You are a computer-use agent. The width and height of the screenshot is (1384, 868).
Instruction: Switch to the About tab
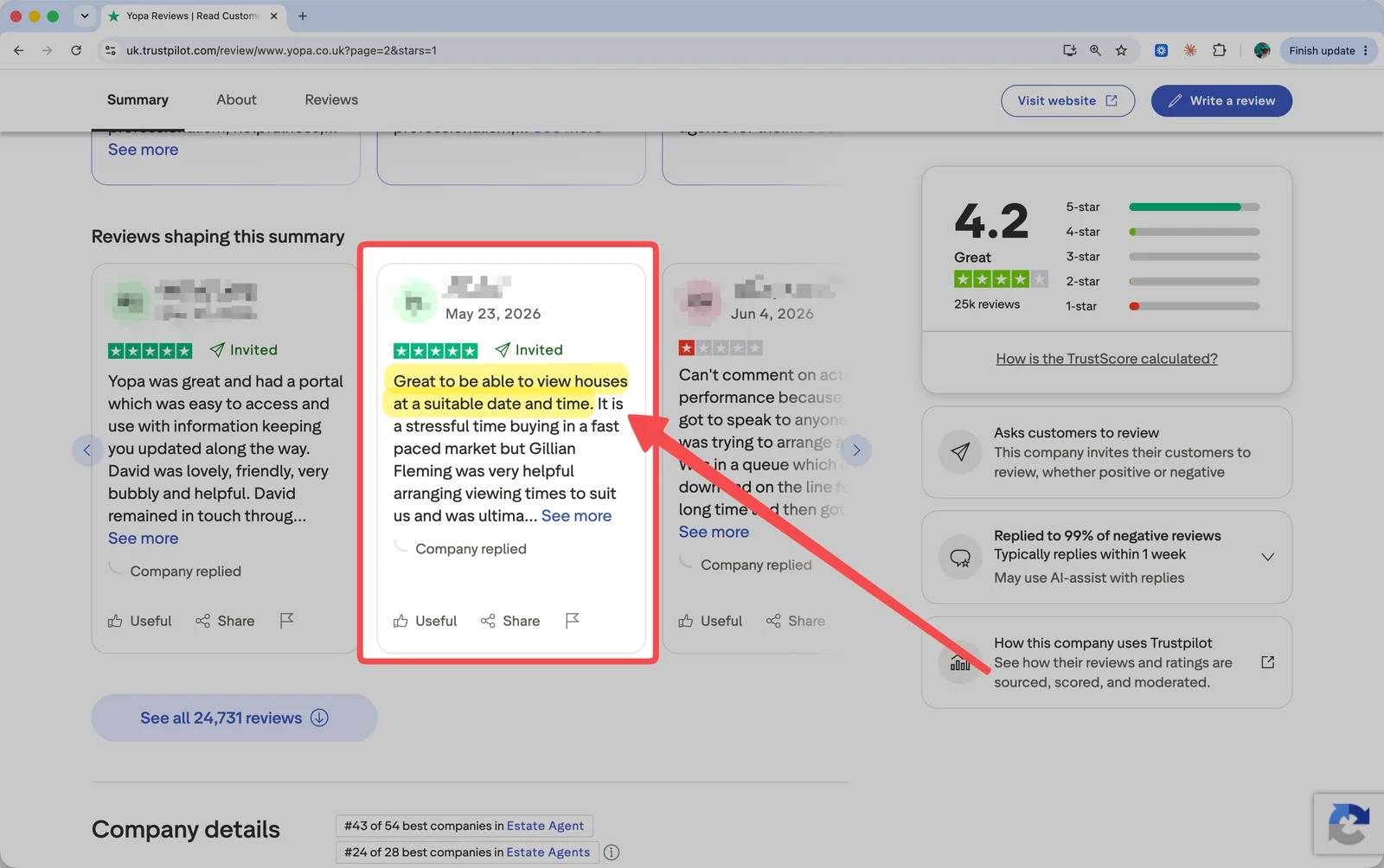pyautogui.click(x=236, y=100)
